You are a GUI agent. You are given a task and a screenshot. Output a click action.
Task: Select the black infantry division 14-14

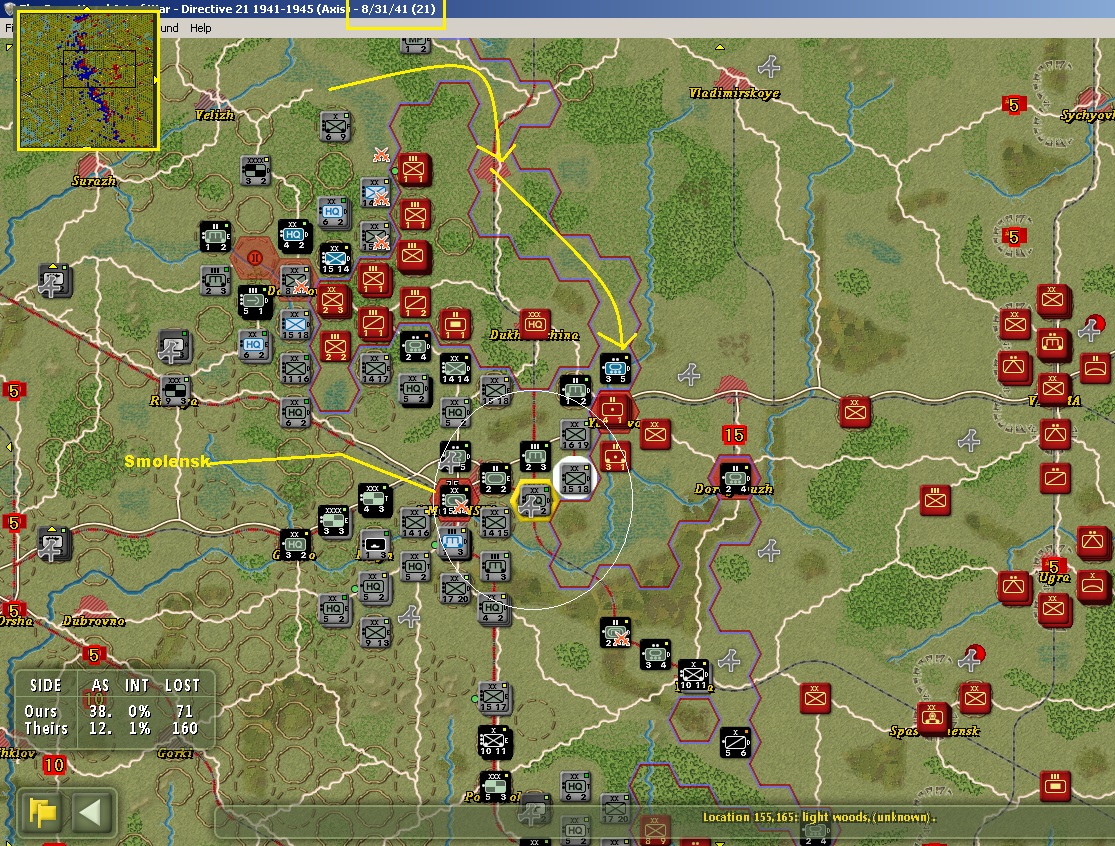[x=455, y=368]
